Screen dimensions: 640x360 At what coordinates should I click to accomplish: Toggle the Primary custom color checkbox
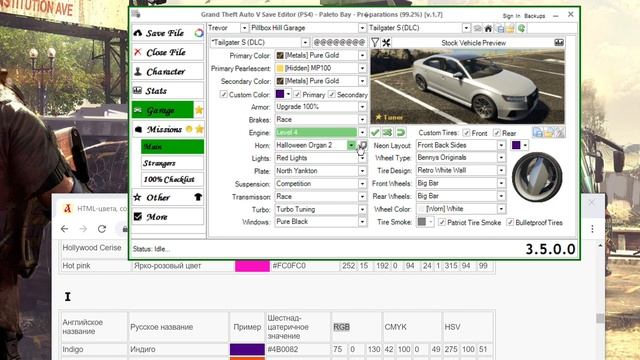tap(297, 94)
